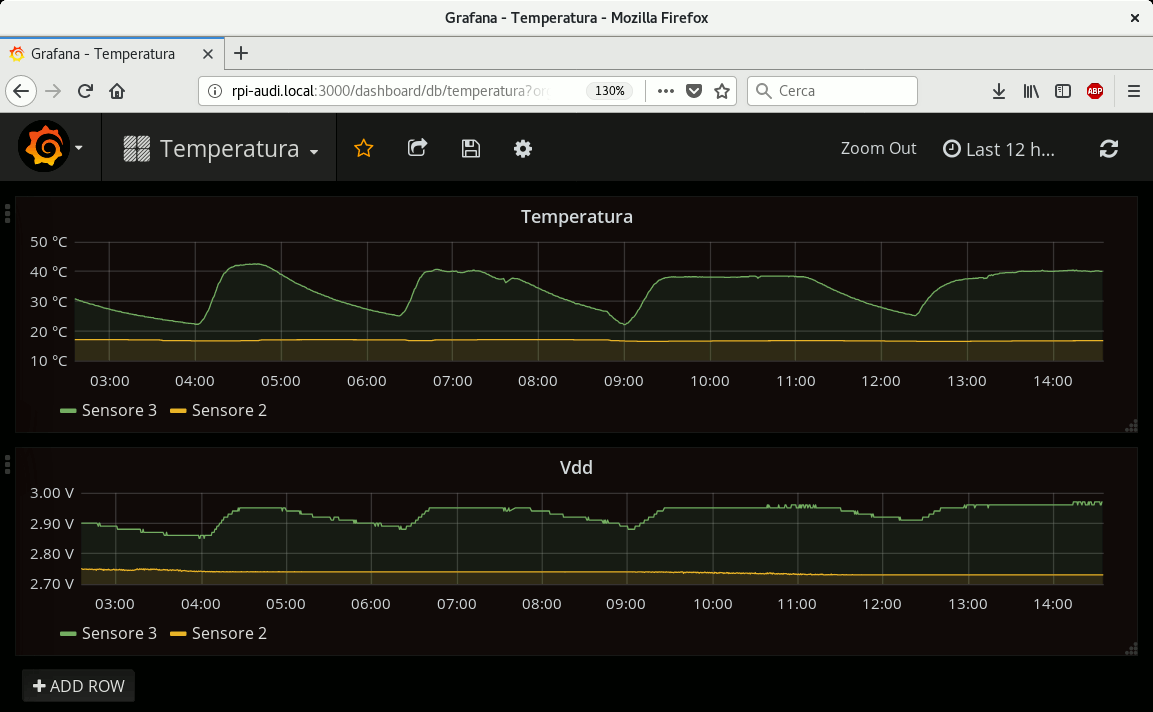Toggle Sensore 3 series in Vdd legend

click(x=119, y=633)
